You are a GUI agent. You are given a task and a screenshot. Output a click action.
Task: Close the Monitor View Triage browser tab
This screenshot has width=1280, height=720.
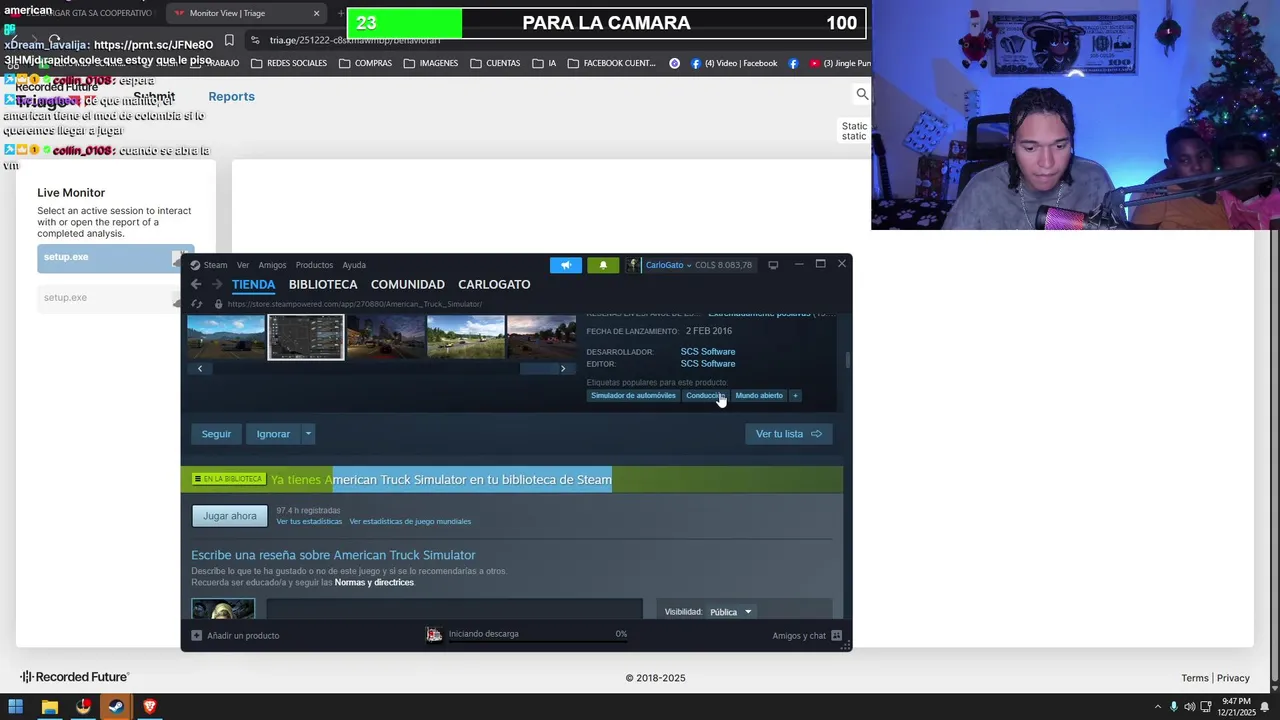[x=317, y=13]
